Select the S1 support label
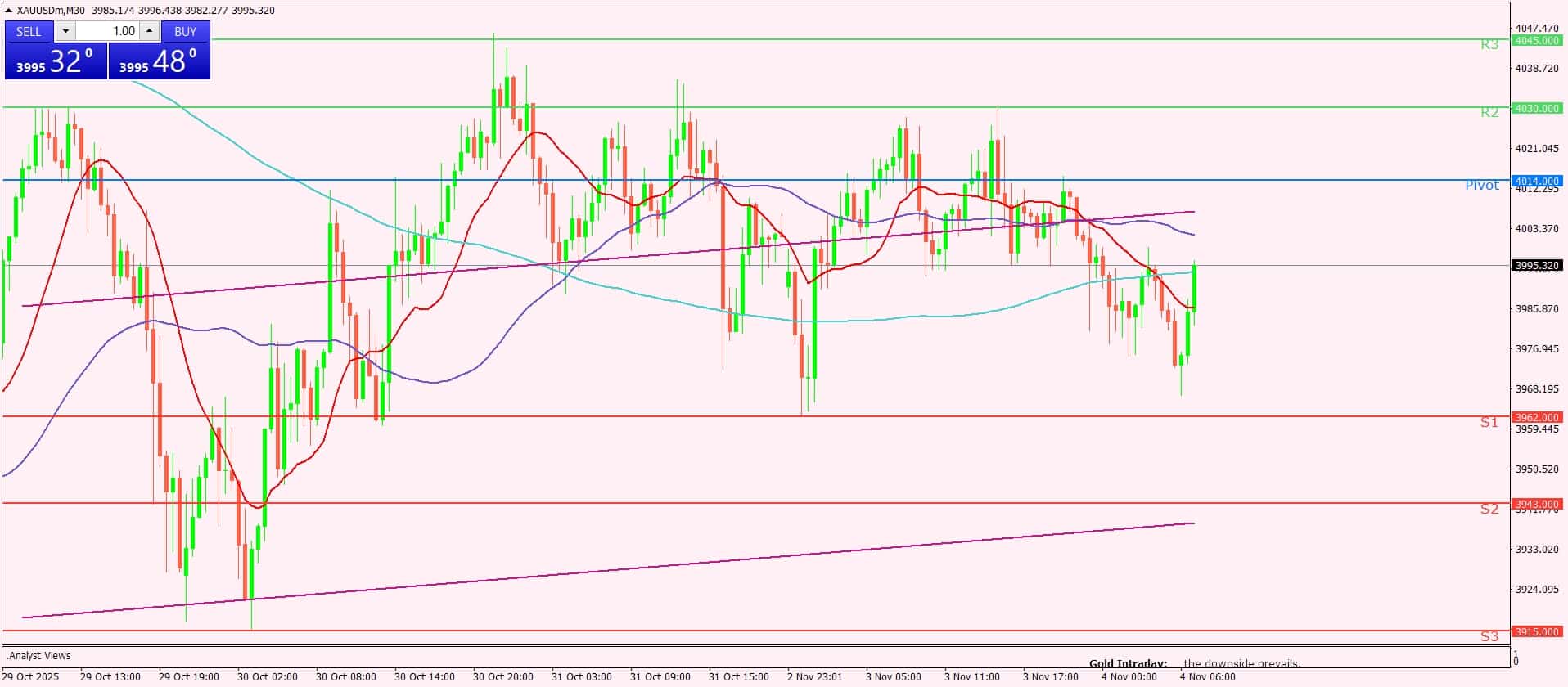This screenshot has height=687, width=1568. pyautogui.click(x=1489, y=422)
